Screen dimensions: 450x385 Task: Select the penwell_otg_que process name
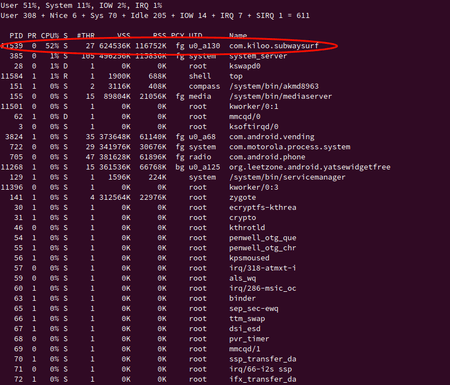coord(263,238)
